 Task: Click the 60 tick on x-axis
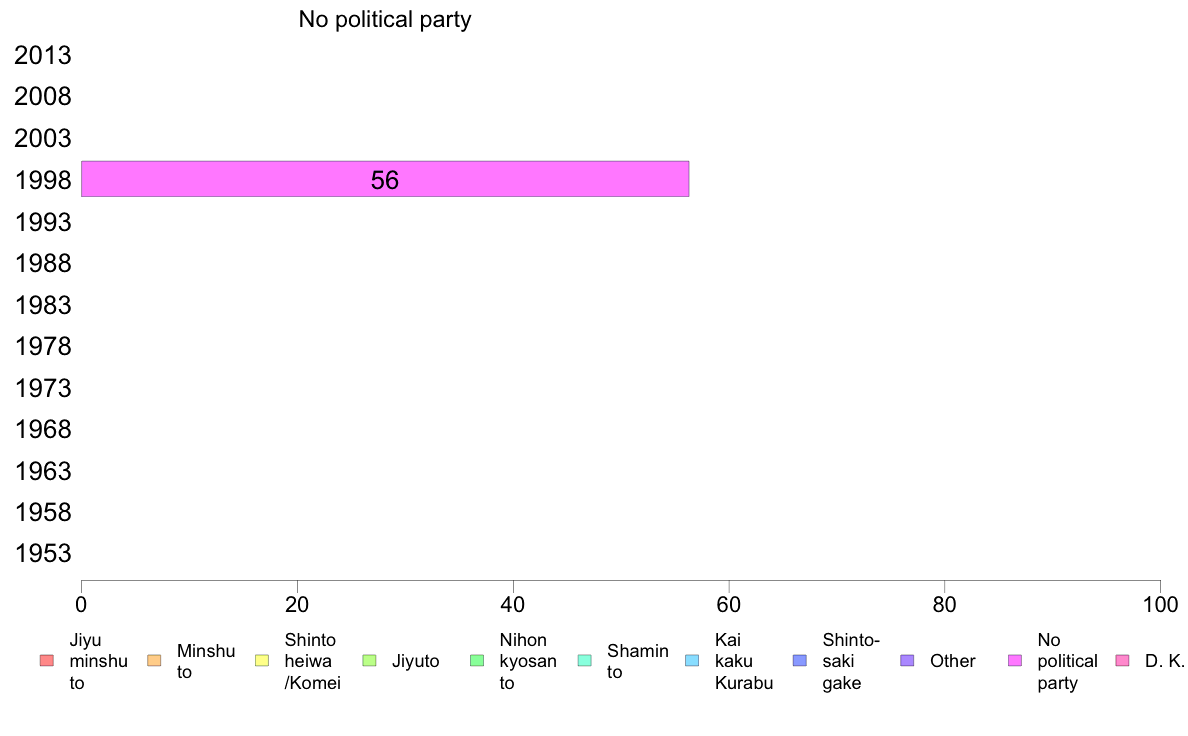coord(729,604)
